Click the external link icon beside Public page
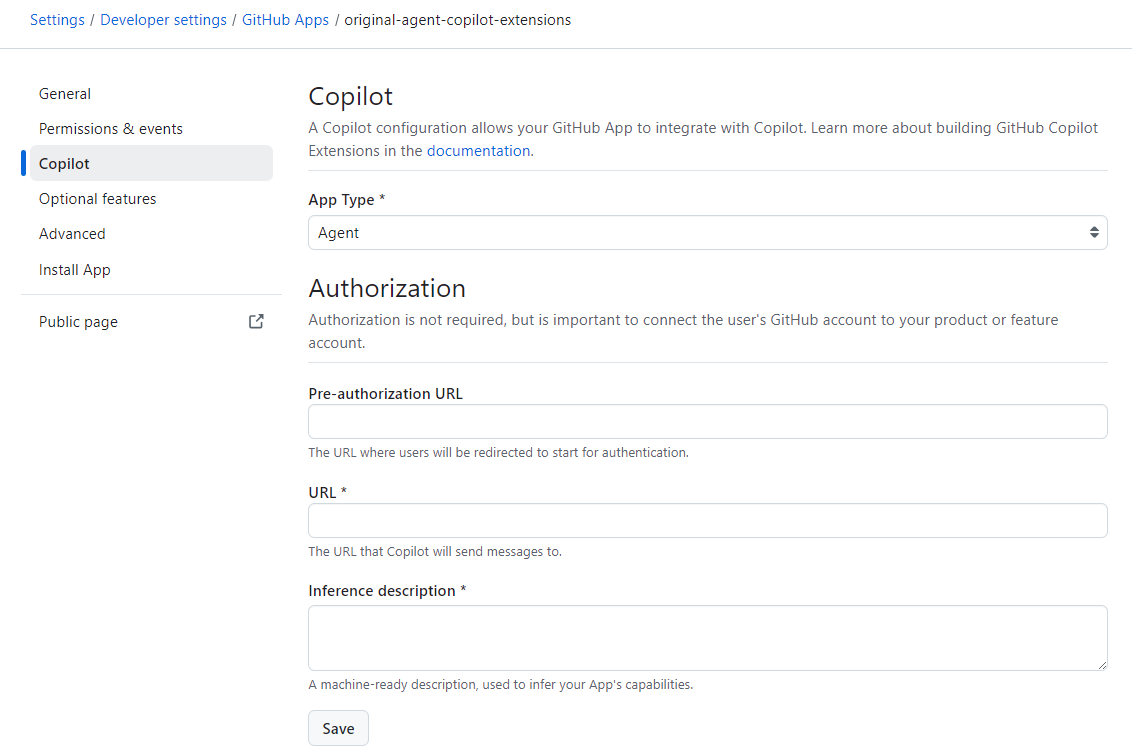 pos(256,321)
